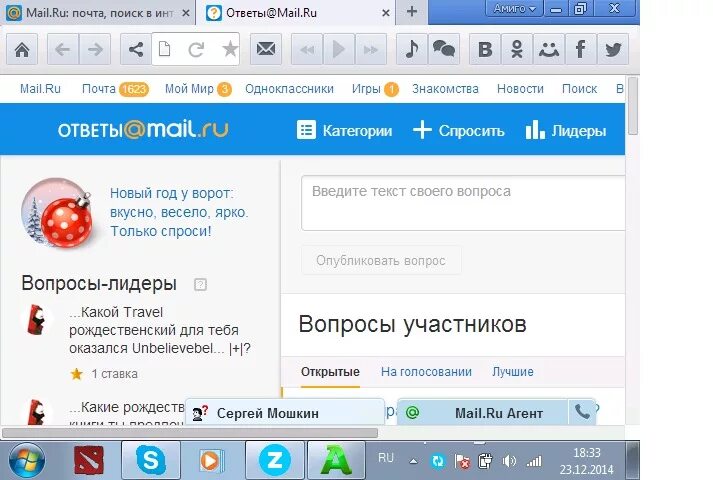Open Почта link with 1623 badge
The width and height of the screenshot is (713, 480).
(x=115, y=89)
